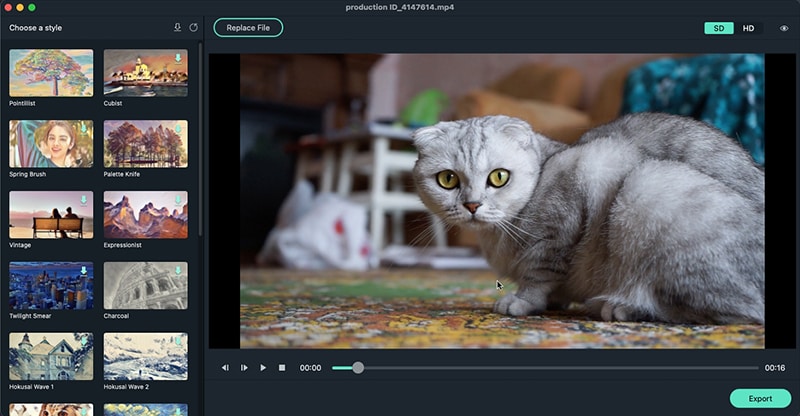The image size is (800, 416).
Task: Select the Hokusai Wave 1 style thumbnail
Action: [x=51, y=356]
